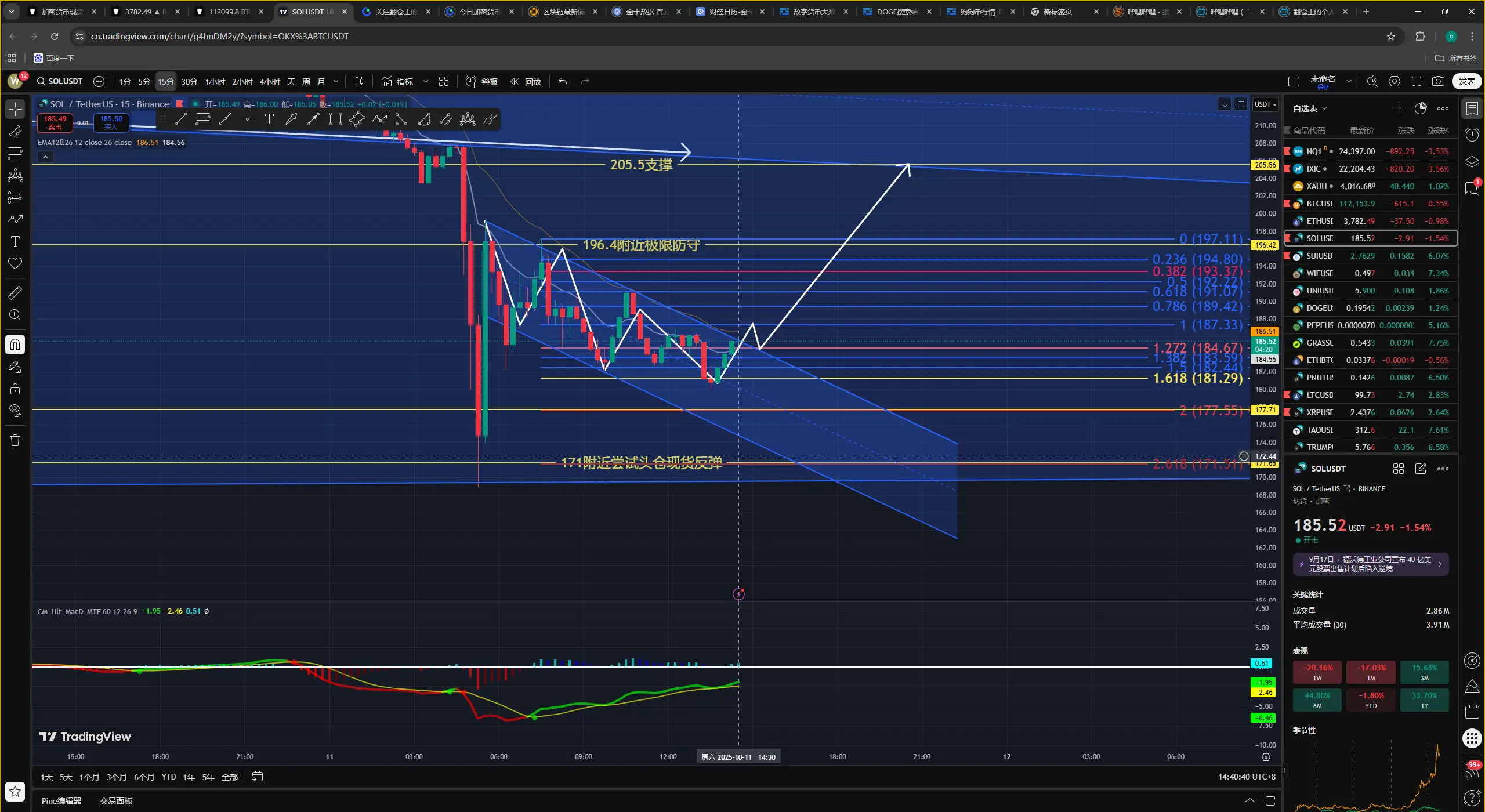Toggle lock all drawings icon
This screenshot has width=1485, height=812.
tap(15, 389)
